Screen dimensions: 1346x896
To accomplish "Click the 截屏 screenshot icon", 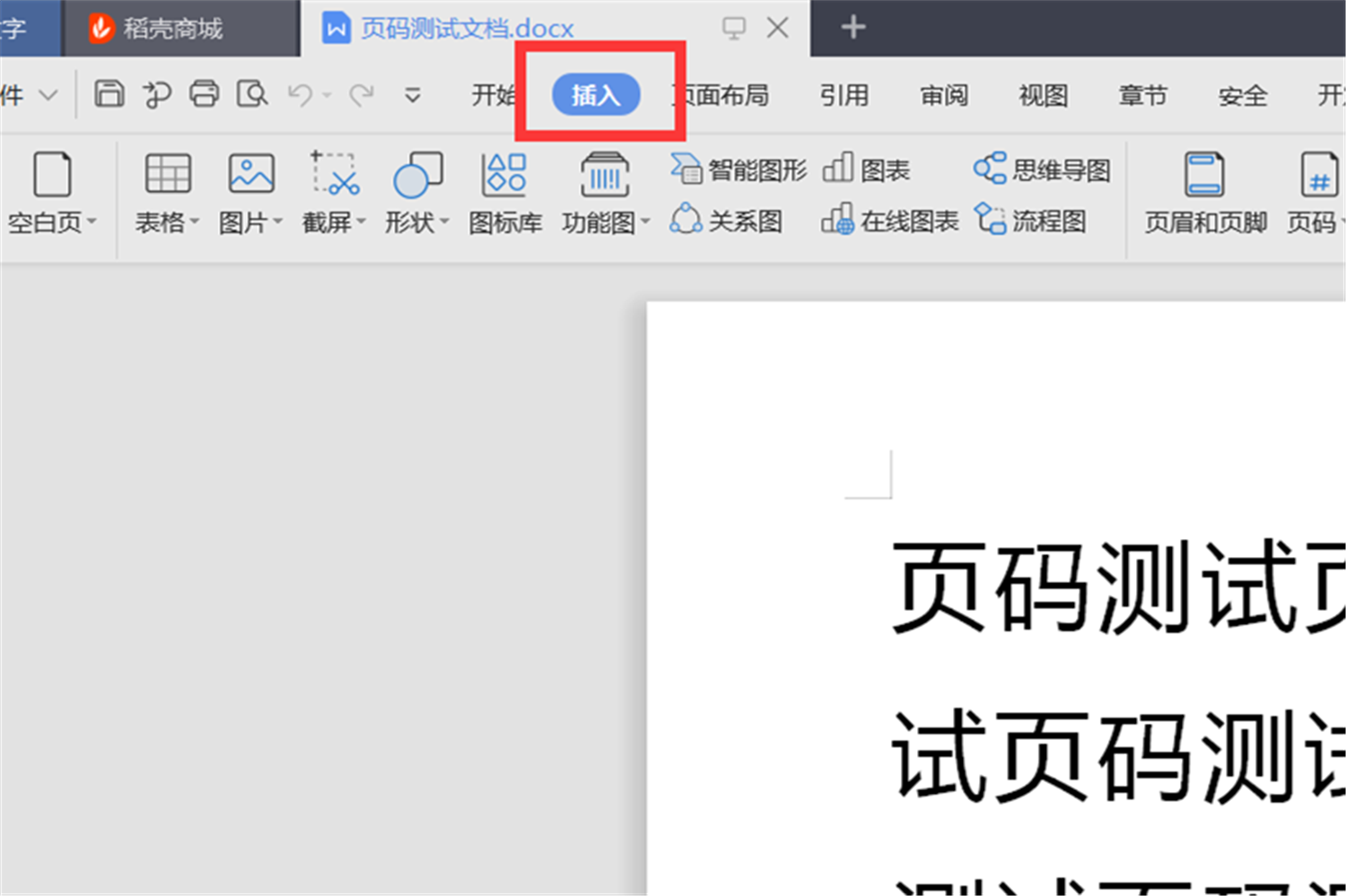I will click(334, 174).
